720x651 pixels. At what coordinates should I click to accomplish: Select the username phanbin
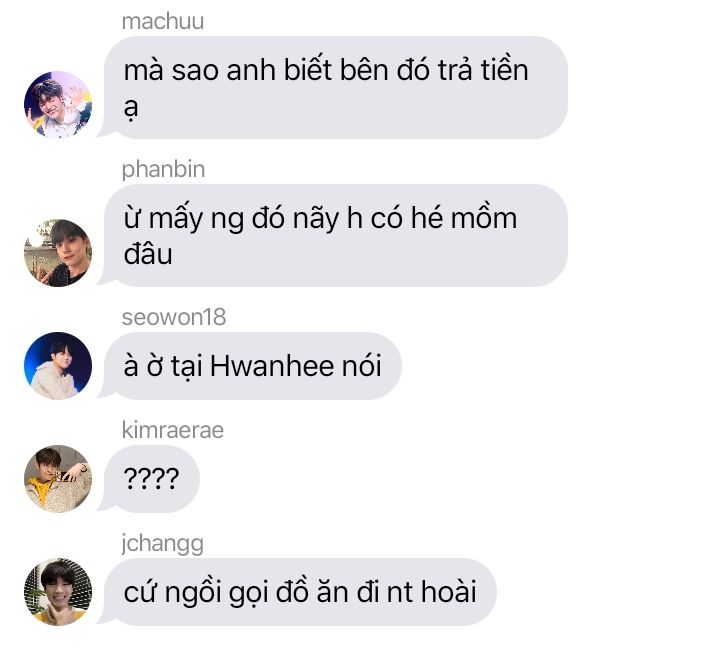(x=163, y=170)
